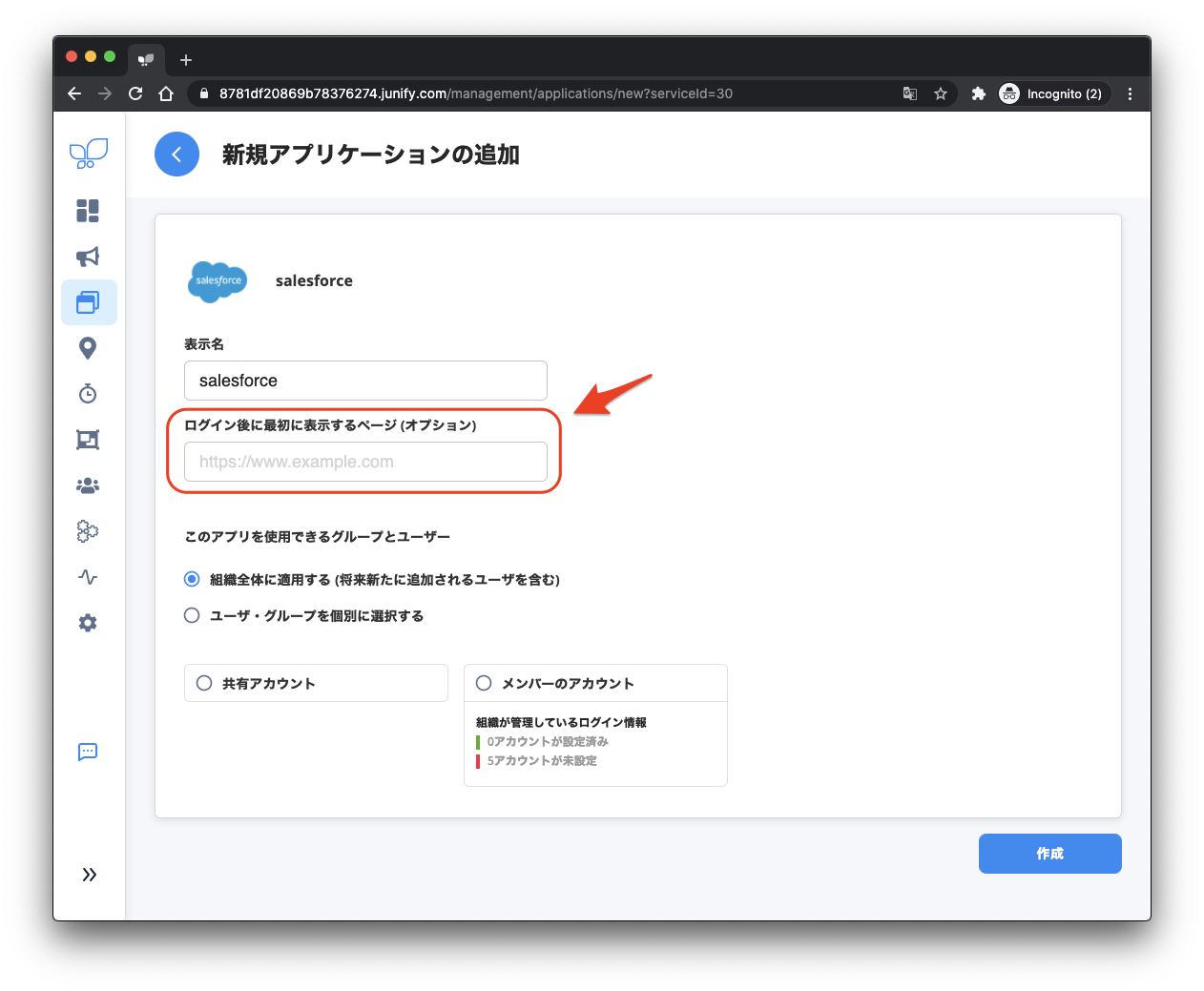This screenshot has height=991, width=1204.
Task: Open the applications window icon in sidebar
Action: [x=88, y=302]
